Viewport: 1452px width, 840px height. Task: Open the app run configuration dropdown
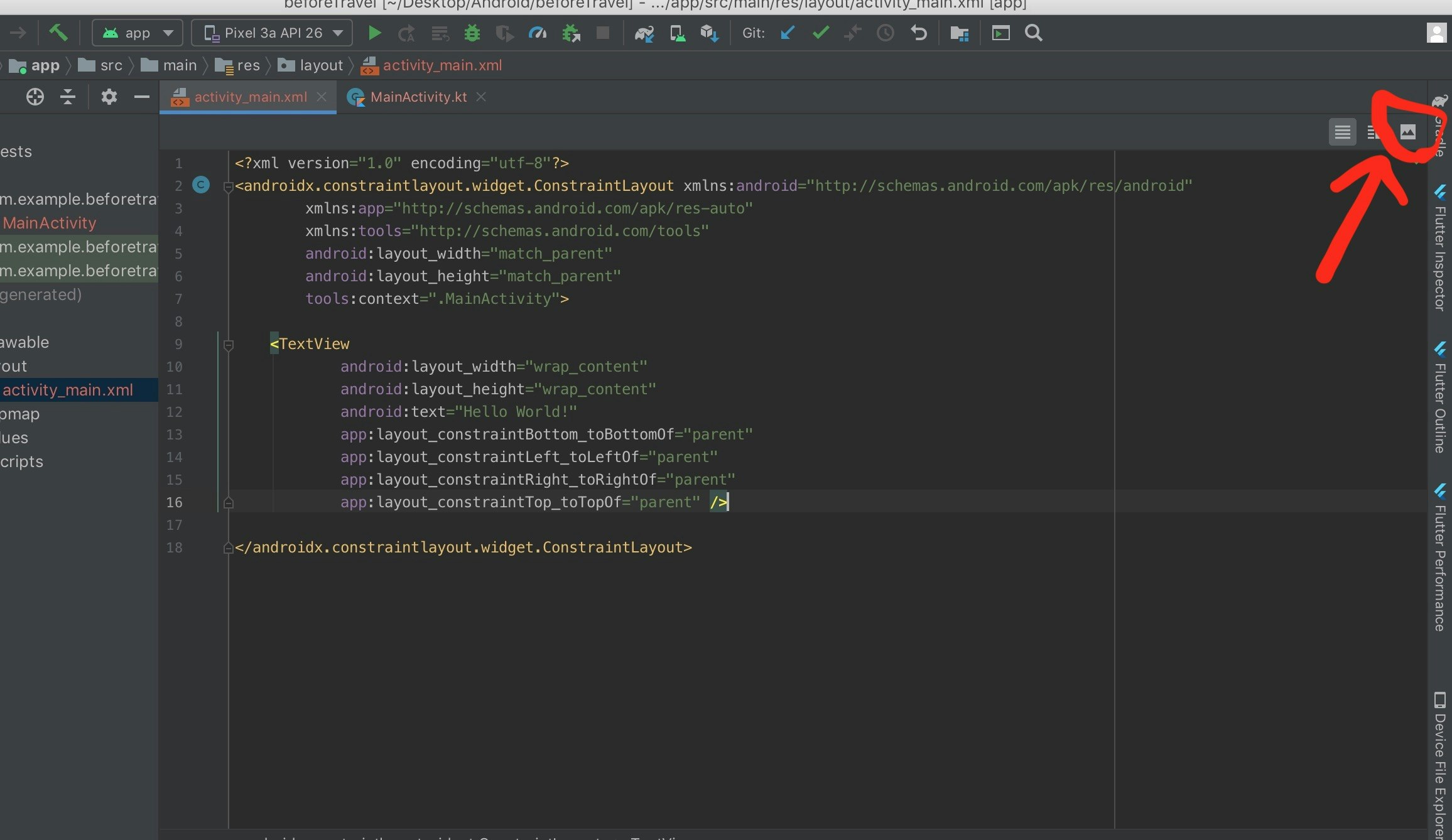[138, 33]
